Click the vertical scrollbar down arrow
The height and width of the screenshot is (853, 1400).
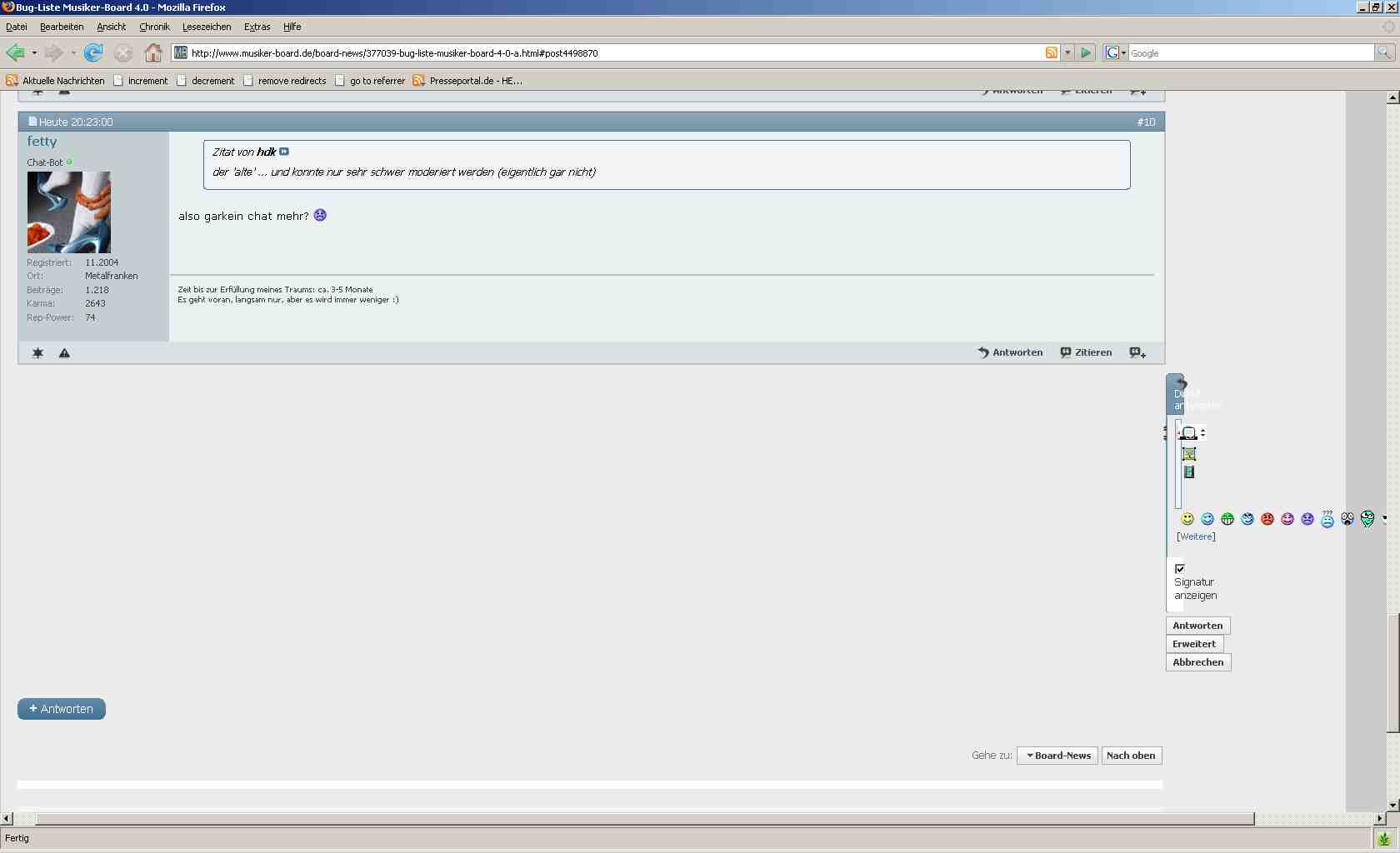[1392, 805]
